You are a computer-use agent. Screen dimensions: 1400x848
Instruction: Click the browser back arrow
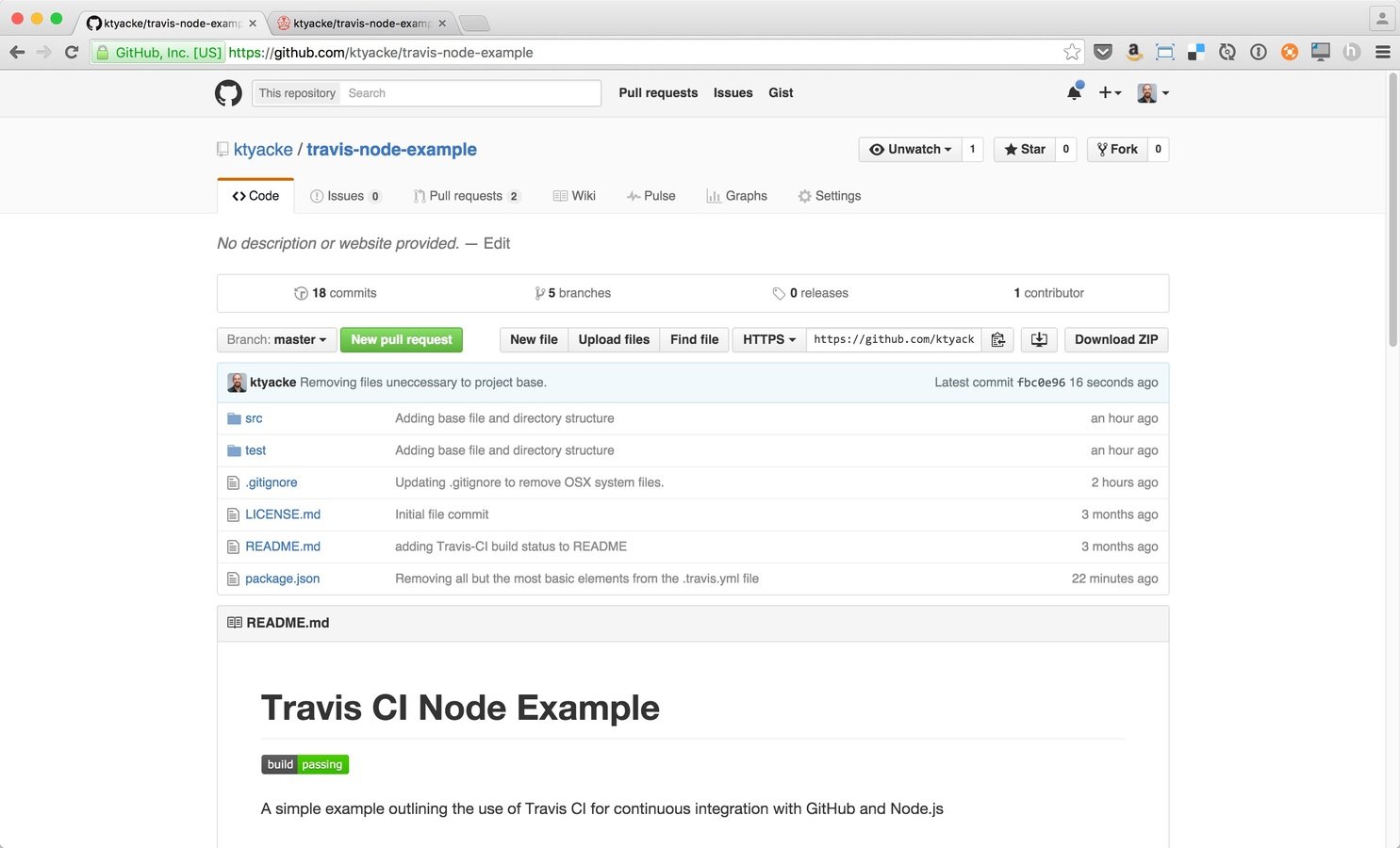click(x=17, y=52)
